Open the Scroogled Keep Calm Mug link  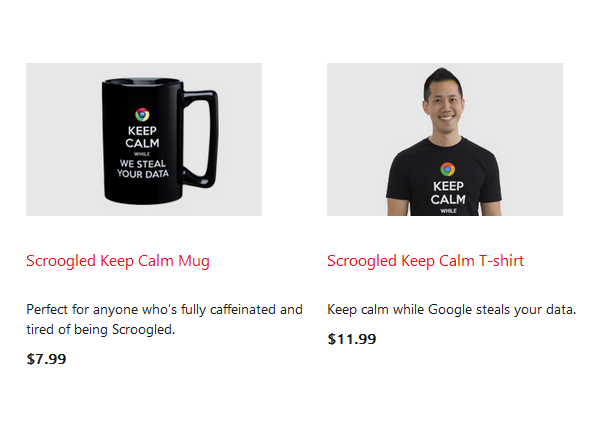point(118,261)
